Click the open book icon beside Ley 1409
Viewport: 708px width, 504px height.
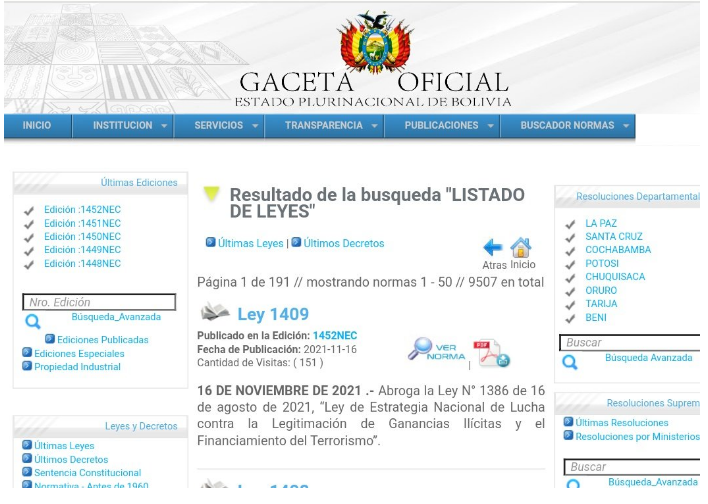pos(215,312)
